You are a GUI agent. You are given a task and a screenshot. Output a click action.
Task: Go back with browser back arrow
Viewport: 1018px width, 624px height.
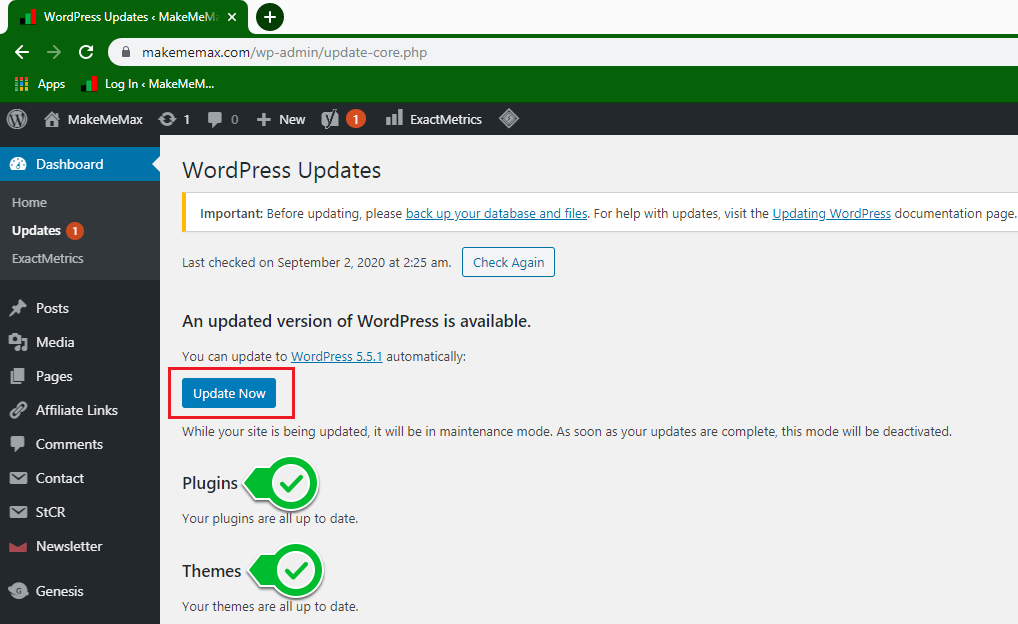22,52
